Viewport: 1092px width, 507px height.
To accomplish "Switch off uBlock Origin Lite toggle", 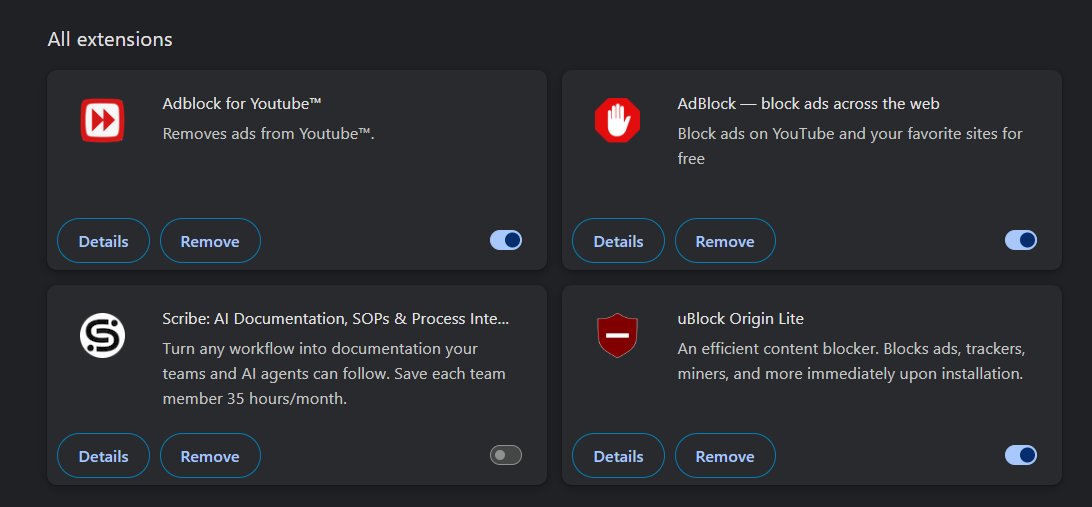I will click(1021, 455).
